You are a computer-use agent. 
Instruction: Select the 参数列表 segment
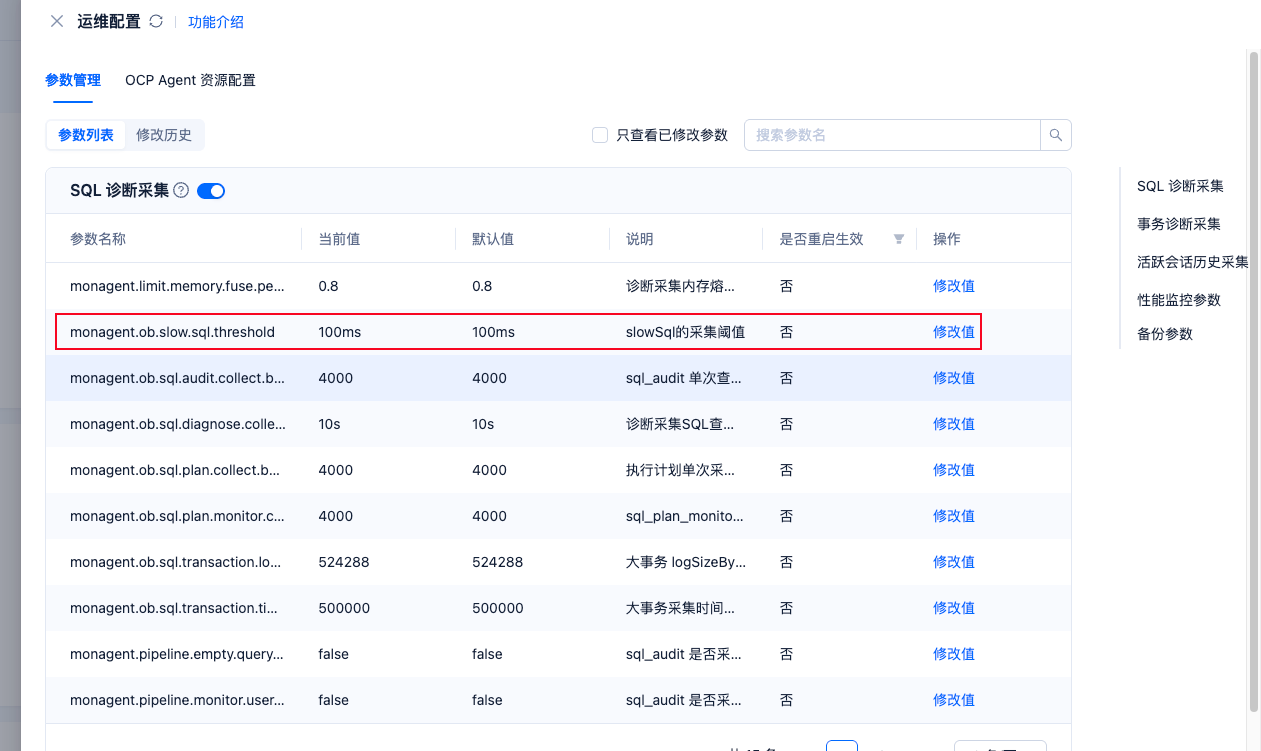(x=86, y=135)
